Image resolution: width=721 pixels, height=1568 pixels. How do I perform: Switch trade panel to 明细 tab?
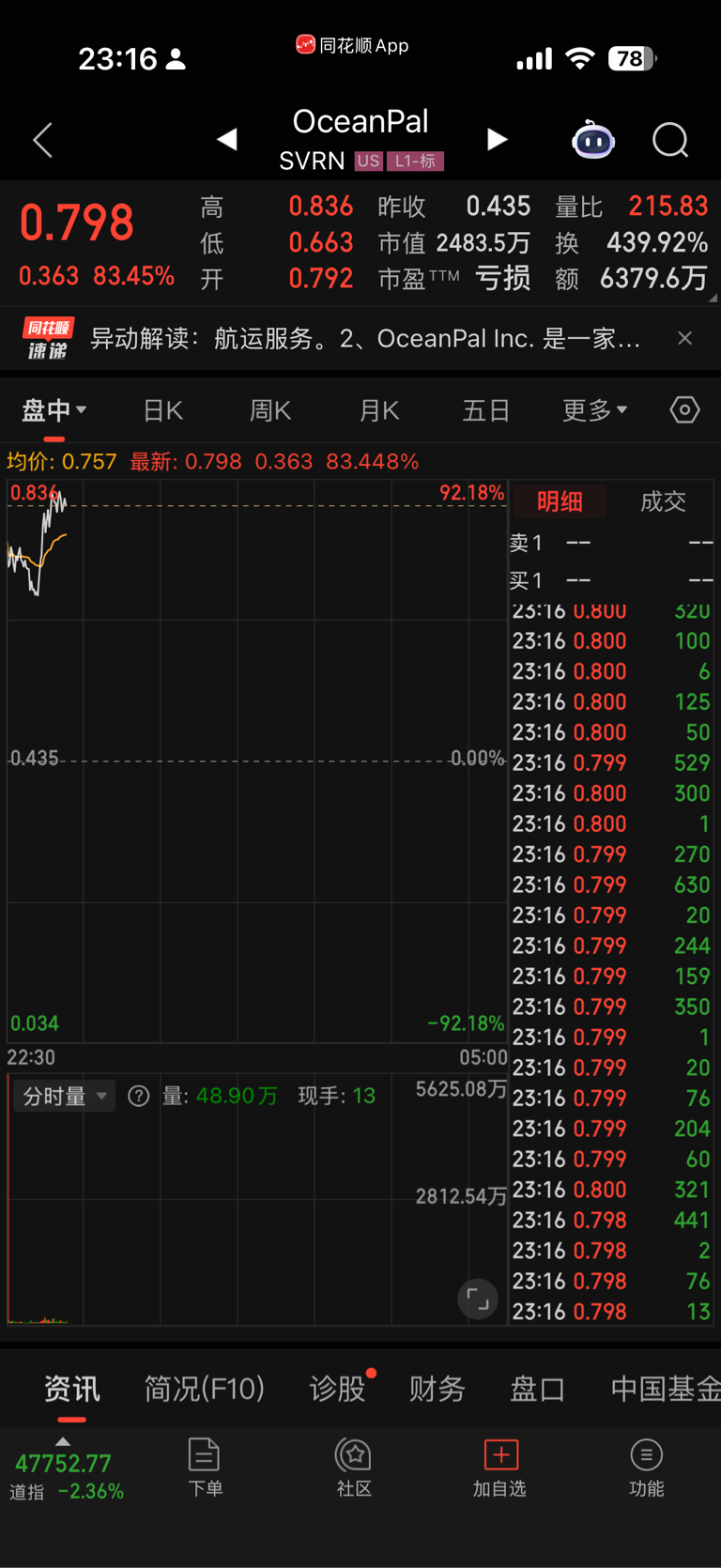click(560, 501)
